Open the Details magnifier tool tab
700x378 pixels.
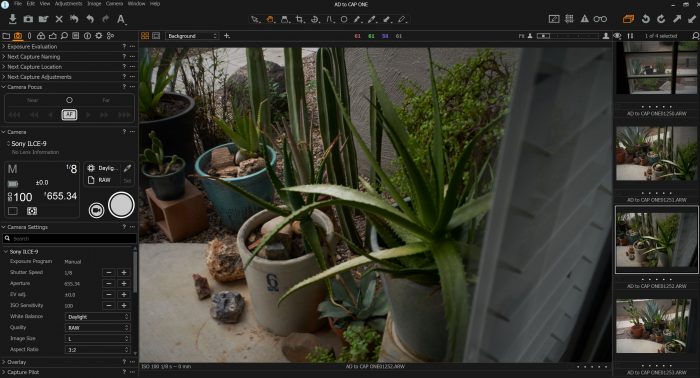[x=64, y=36]
